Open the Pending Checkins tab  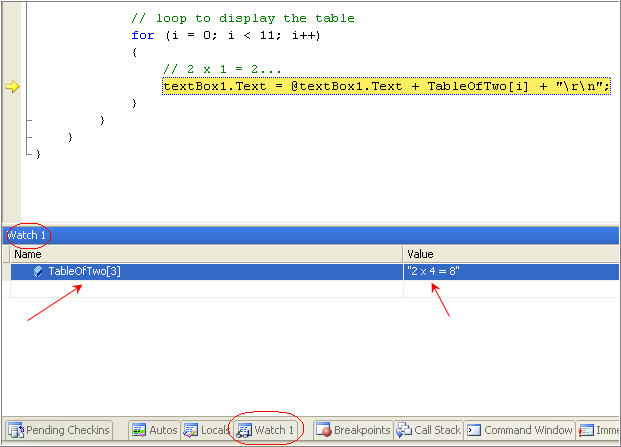(59, 430)
